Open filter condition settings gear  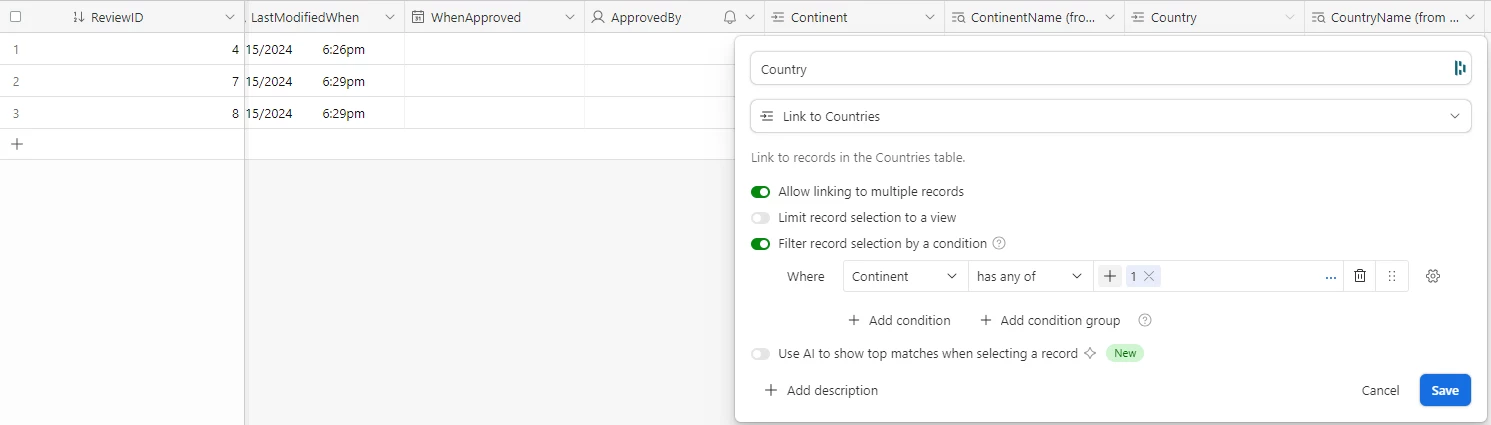[1432, 276]
